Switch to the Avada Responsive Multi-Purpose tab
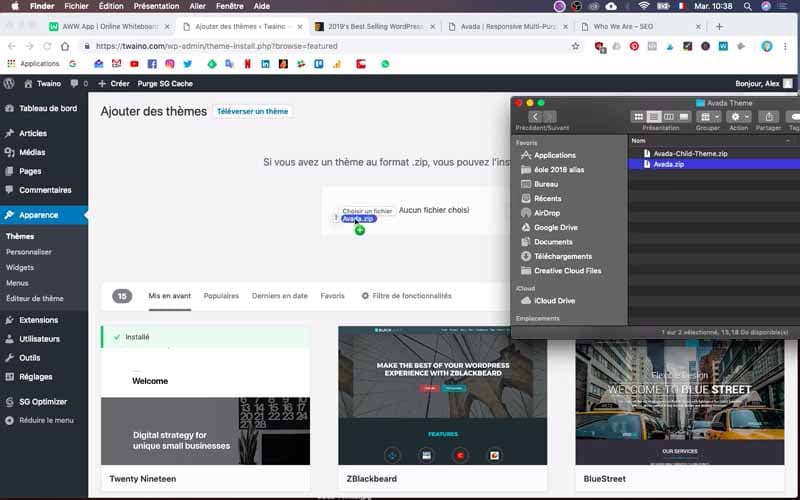 coord(508,27)
